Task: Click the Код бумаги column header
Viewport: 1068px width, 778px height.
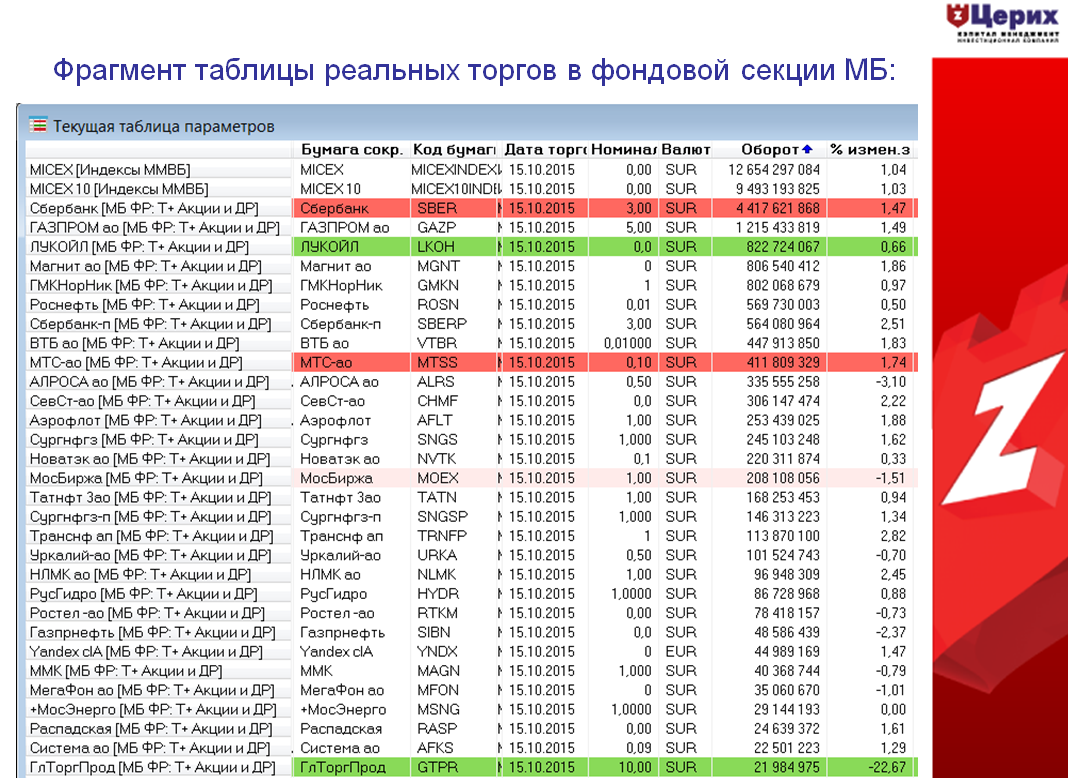Action: coord(454,150)
